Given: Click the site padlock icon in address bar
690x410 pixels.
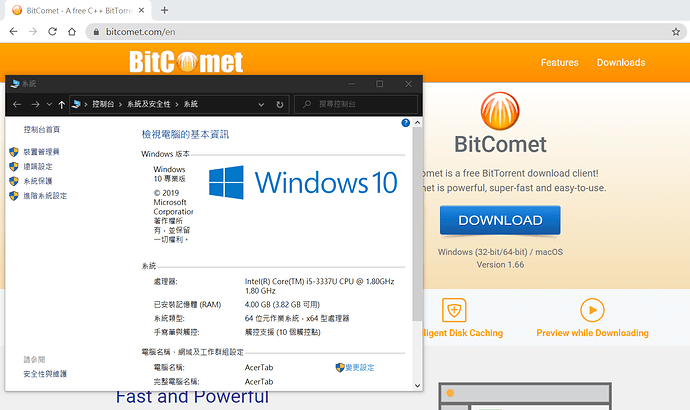Looking at the screenshot, I should tap(96, 32).
